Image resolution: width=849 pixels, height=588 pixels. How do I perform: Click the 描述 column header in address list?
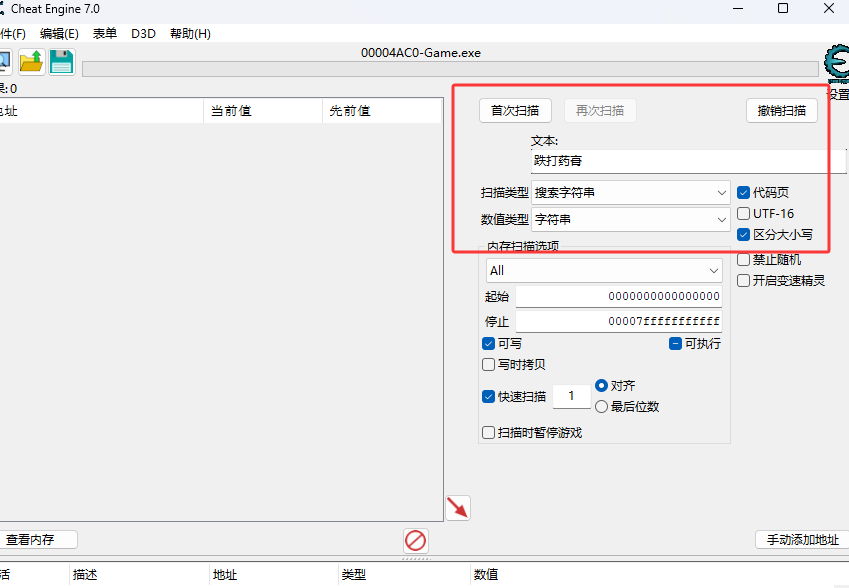pyautogui.click(x=139, y=574)
